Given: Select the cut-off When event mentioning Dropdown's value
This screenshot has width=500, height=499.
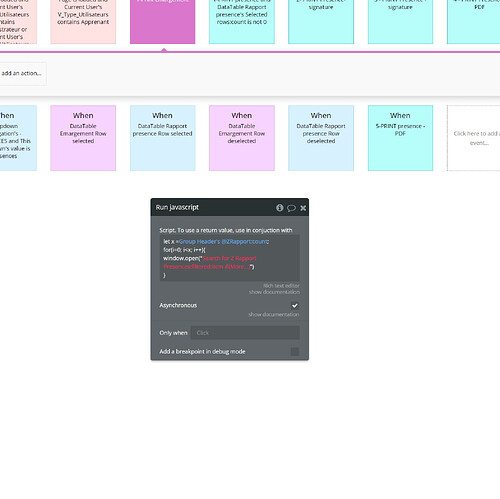Looking at the screenshot, I should click(18, 138).
